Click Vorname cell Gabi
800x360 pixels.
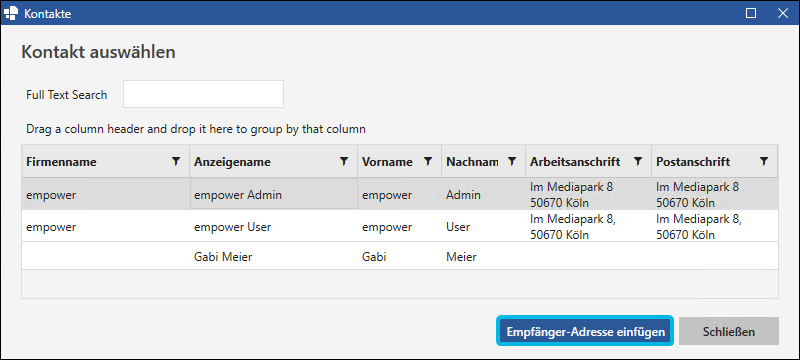[x=399, y=256]
